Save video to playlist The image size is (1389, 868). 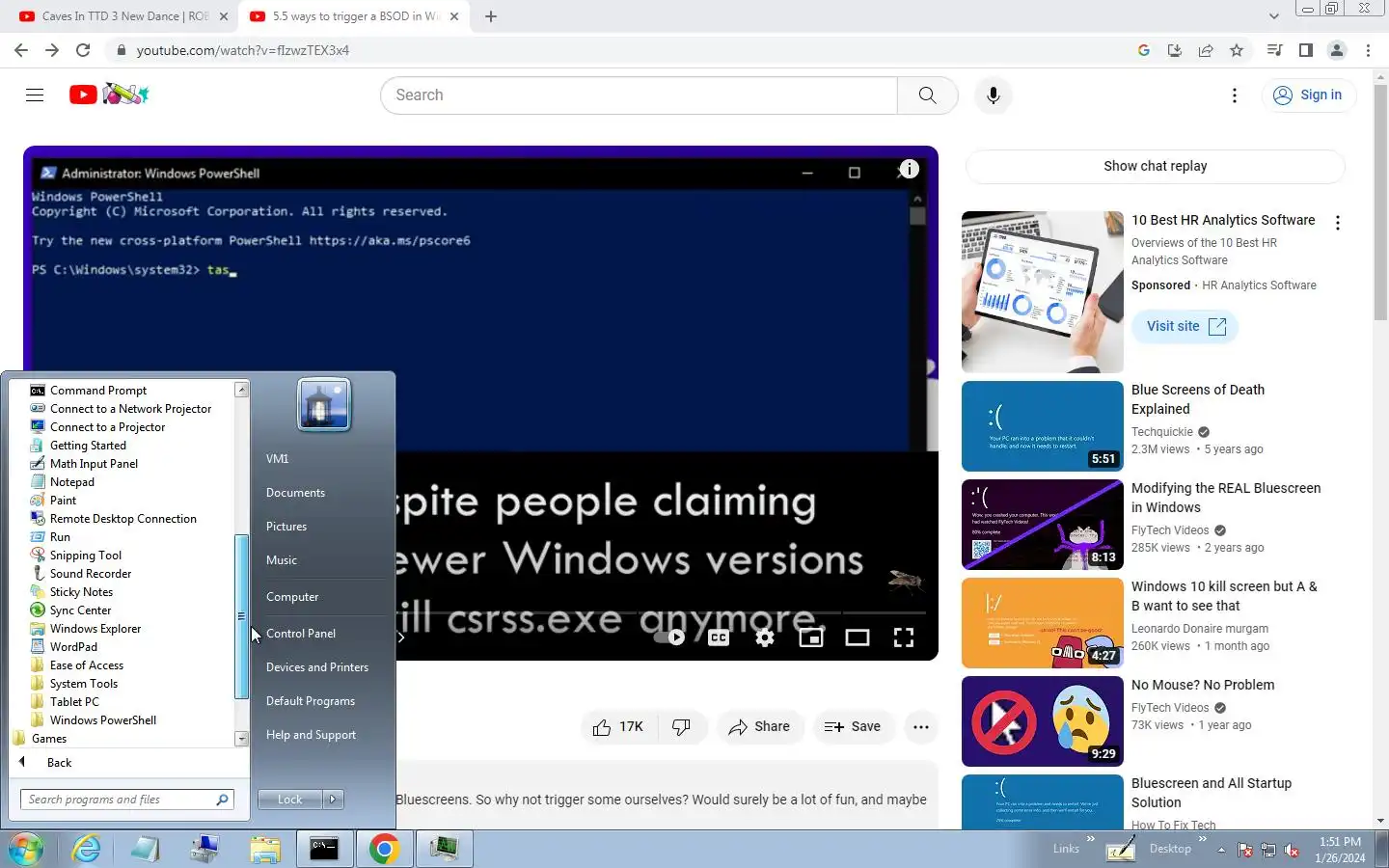pos(853,726)
